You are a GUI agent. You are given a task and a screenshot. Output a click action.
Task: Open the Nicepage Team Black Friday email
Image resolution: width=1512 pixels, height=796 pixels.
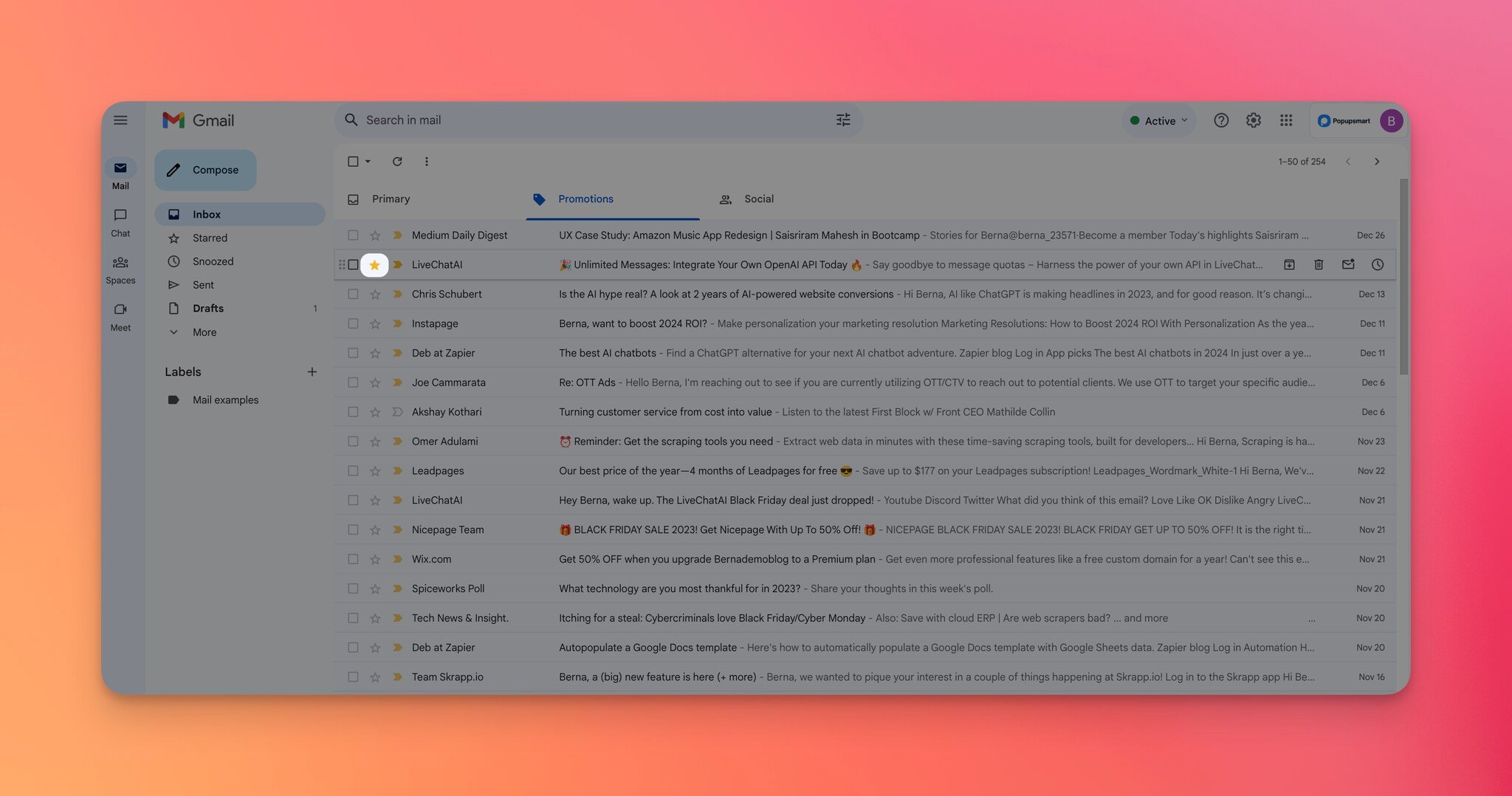click(x=865, y=529)
